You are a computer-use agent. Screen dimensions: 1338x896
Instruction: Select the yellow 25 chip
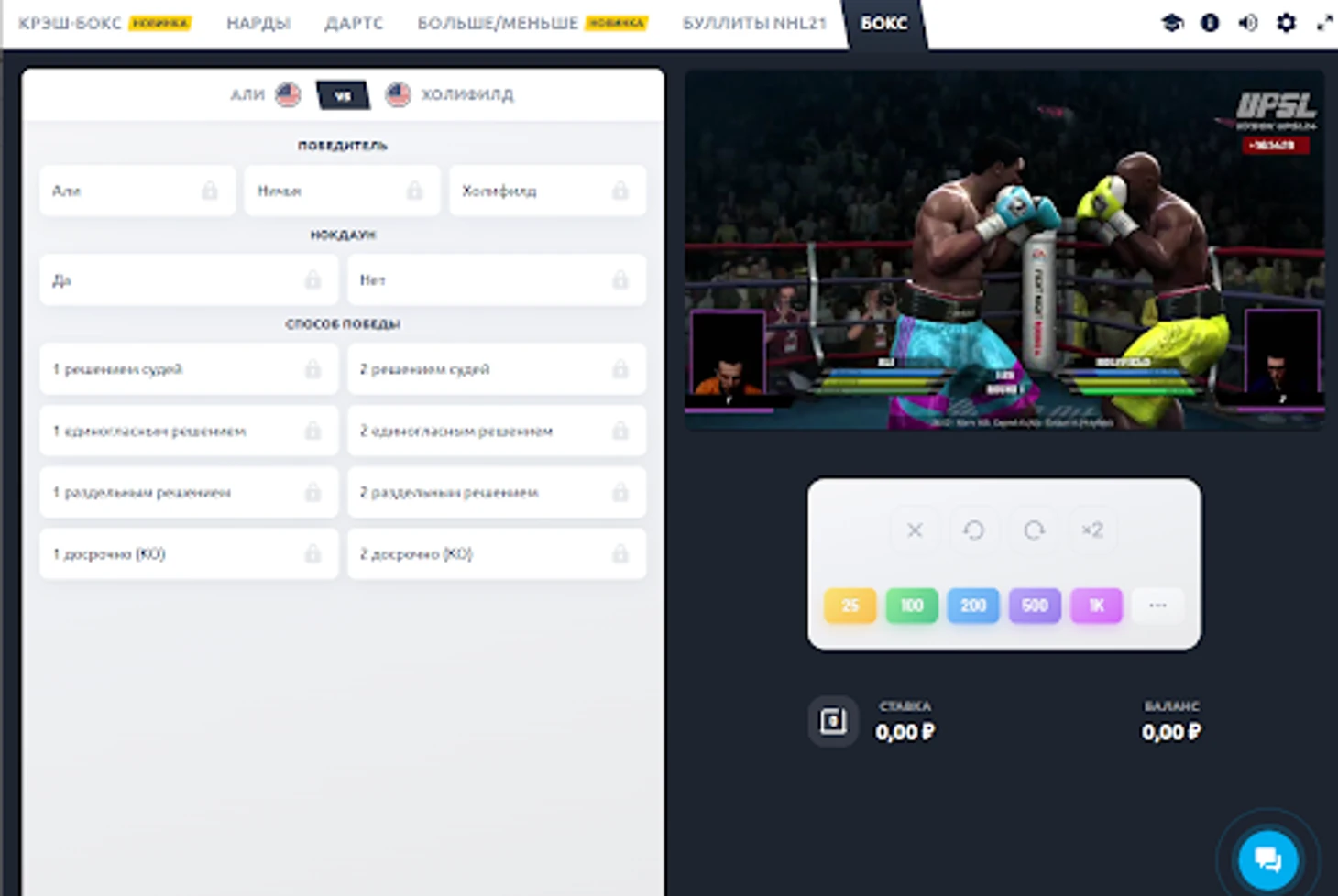[x=850, y=606]
